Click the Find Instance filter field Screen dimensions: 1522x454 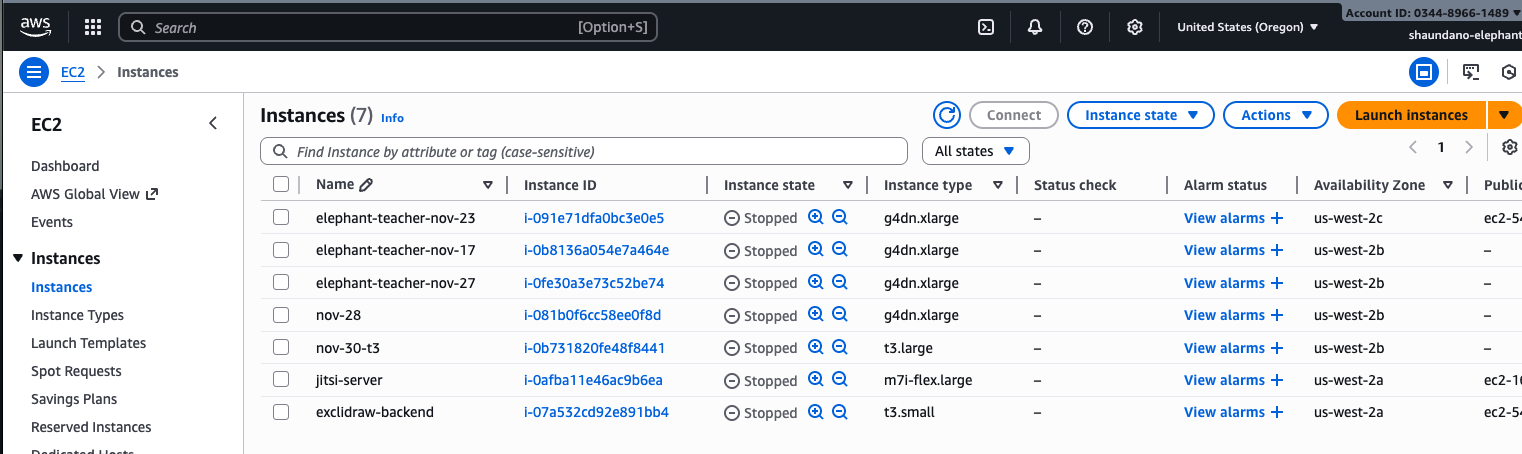[584, 152]
